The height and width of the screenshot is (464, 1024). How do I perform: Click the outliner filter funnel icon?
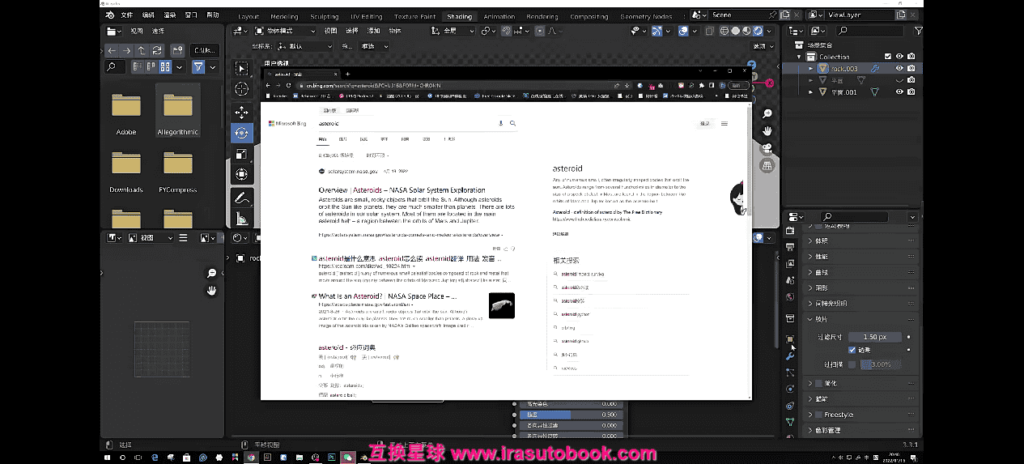pyautogui.click(x=918, y=31)
